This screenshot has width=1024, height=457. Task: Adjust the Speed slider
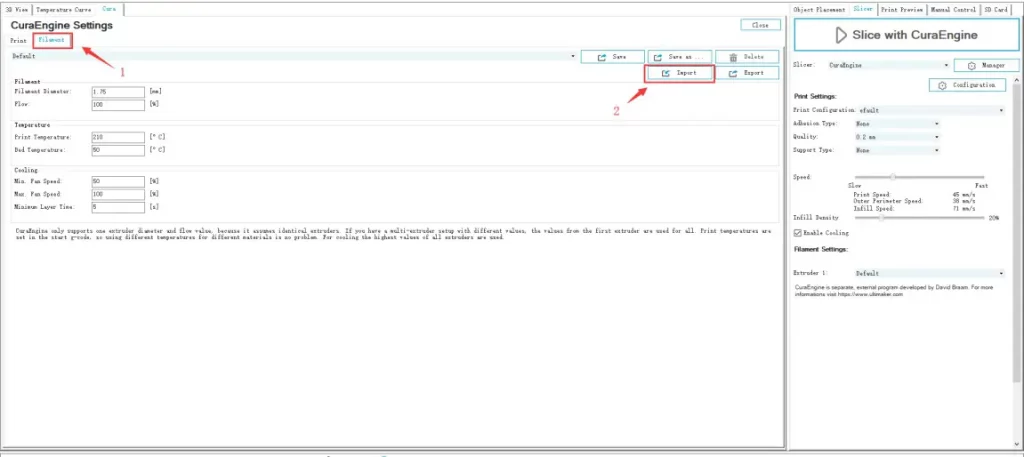tap(919, 177)
